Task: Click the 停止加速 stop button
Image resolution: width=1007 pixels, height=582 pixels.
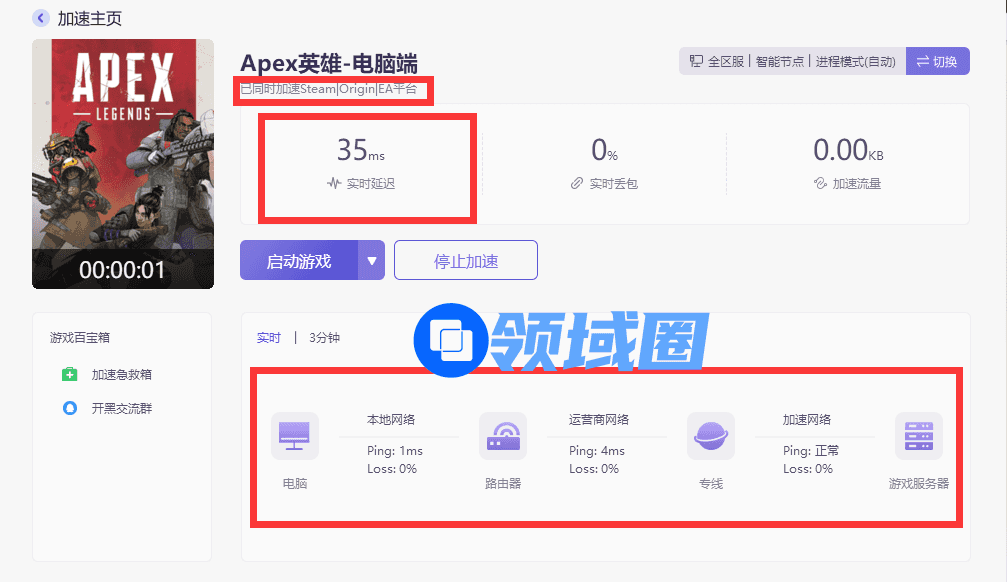Action: coord(466,261)
